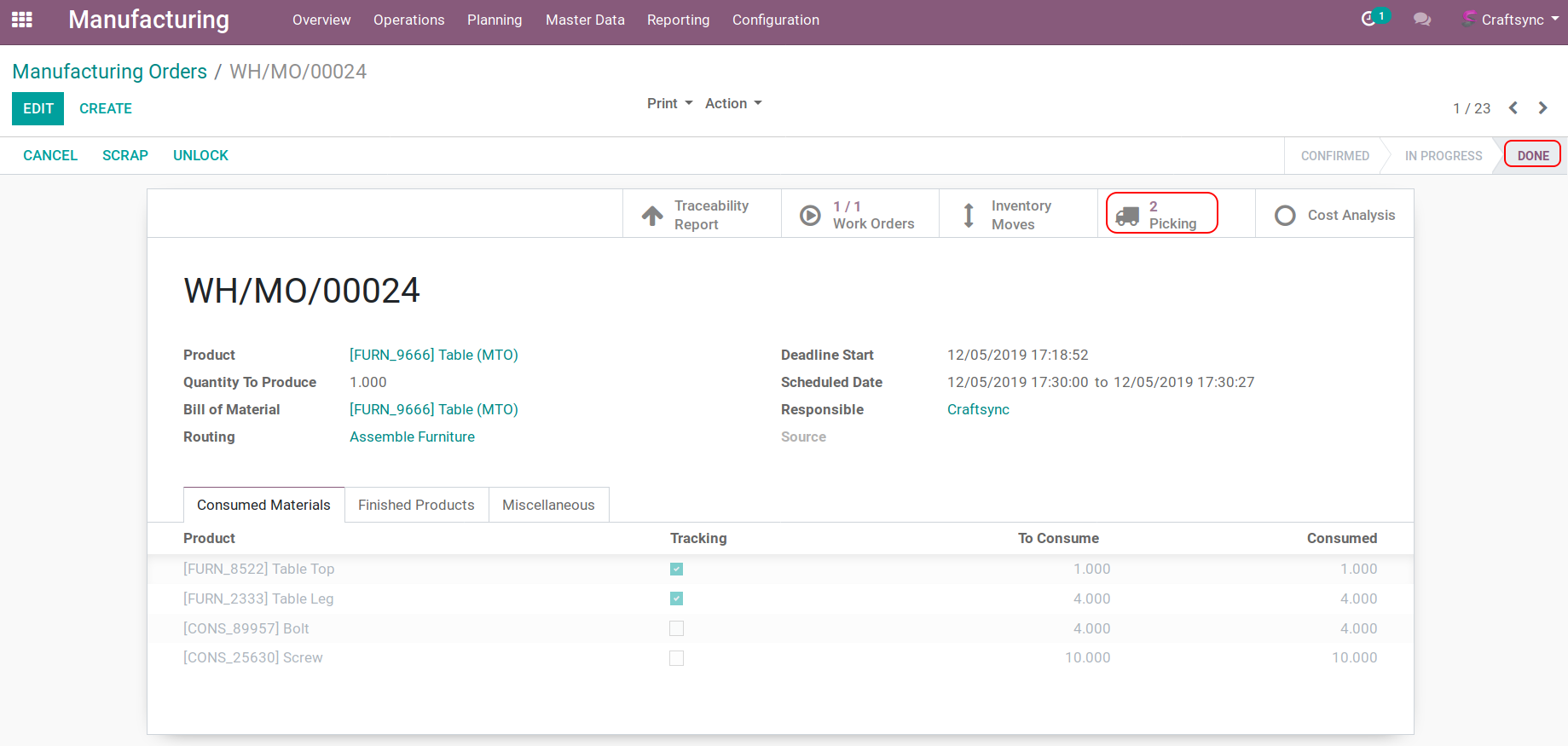
Task: Toggle Tracking checkbox for Table Top
Action: click(677, 569)
